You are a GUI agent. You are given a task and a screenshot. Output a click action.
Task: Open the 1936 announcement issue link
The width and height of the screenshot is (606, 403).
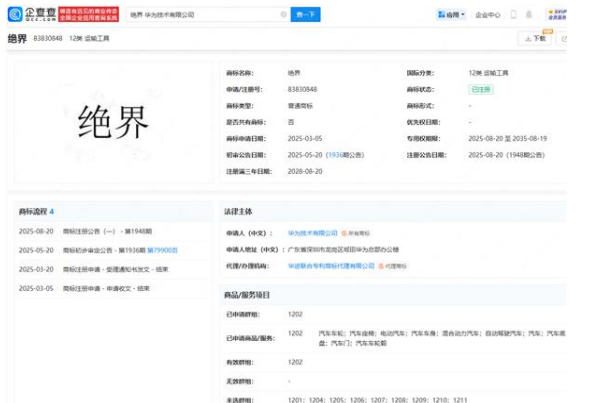click(334, 155)
